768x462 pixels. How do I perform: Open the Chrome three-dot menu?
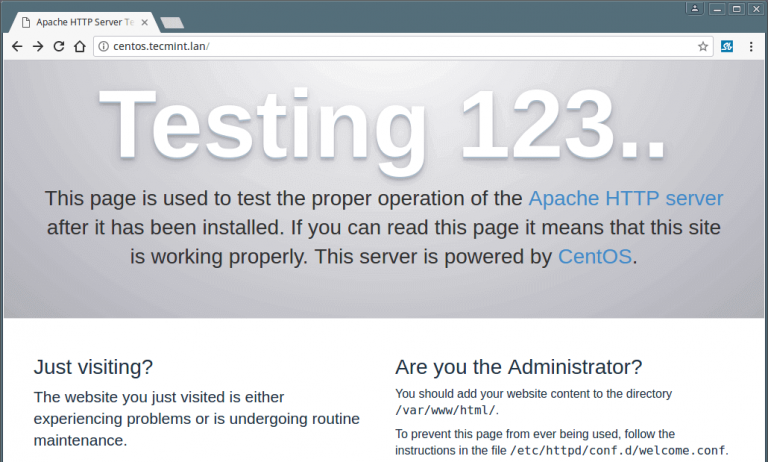751,47
